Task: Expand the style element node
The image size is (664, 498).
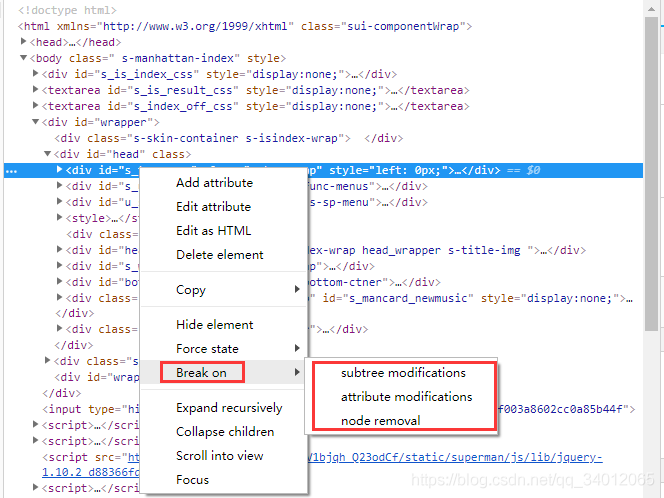Action: (x=59, y=218)
